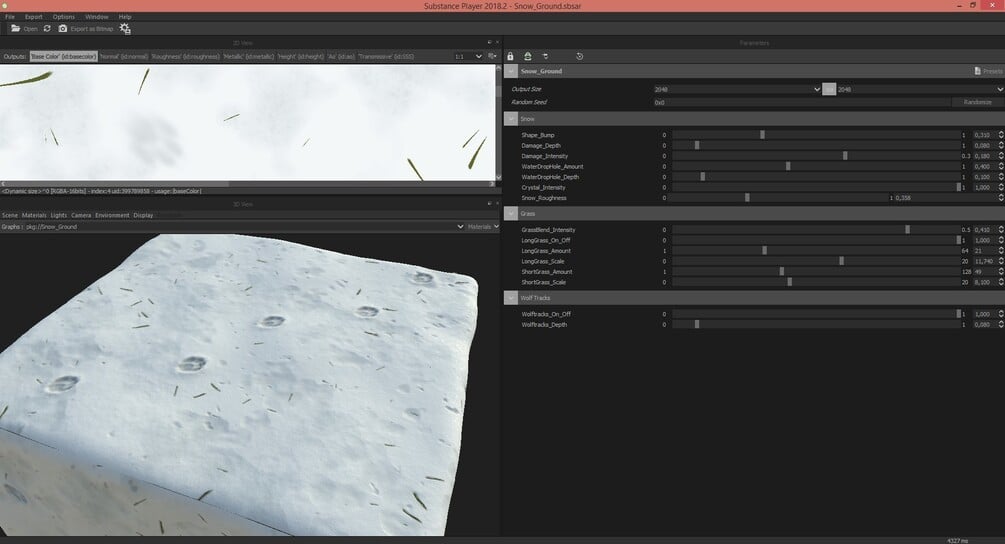Click the Presets page icon
Screen dimensions: 1005x544
pyautogui.click(x=977, y=71)
